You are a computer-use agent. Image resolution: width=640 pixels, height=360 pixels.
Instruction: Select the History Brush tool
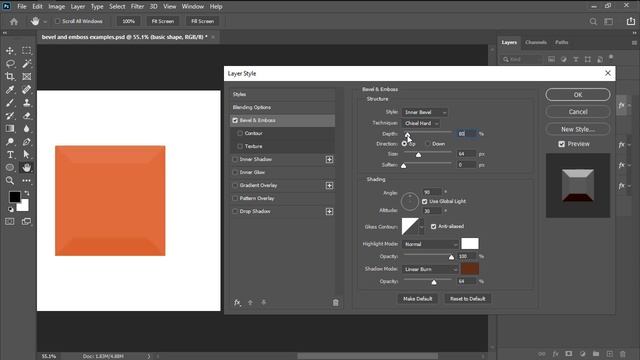(x=10, y=116)
